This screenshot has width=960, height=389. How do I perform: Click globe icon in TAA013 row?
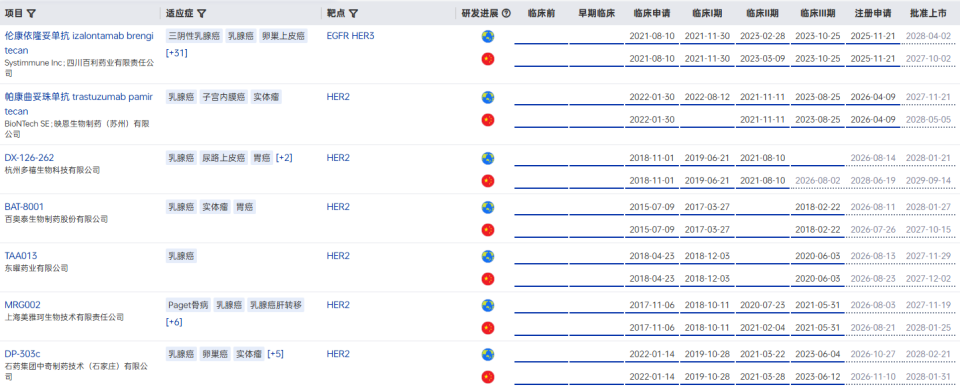(x=488, y=256)
